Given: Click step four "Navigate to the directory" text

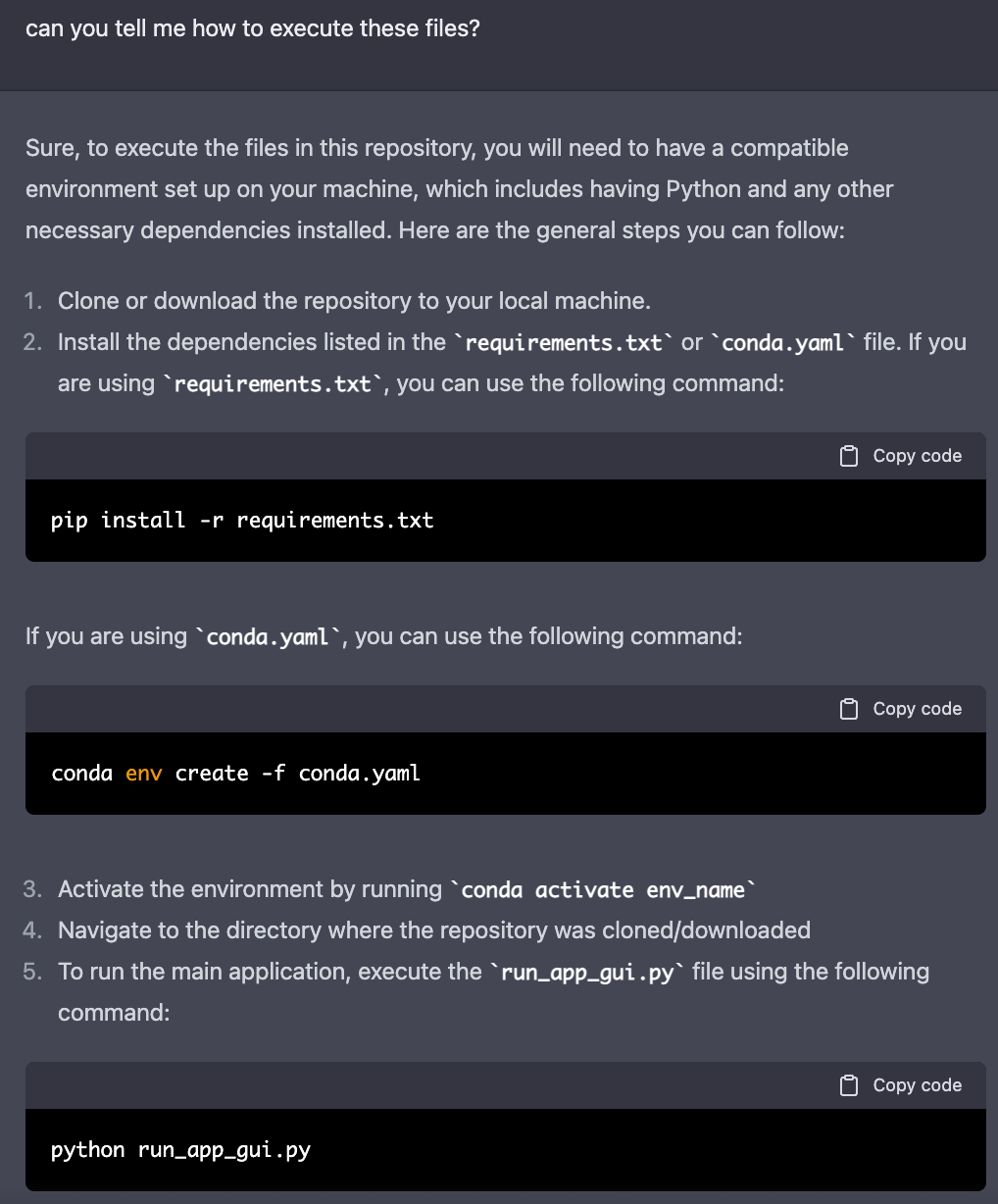Looking at the screenshot, I should pos(433,930).
